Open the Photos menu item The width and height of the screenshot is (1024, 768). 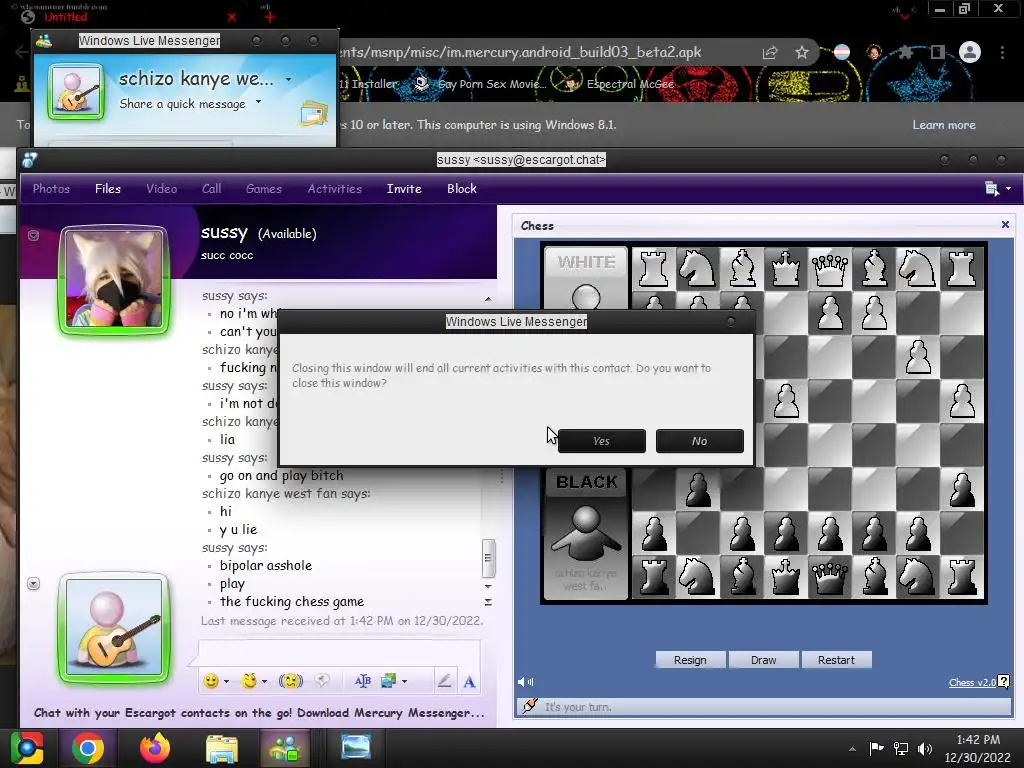pyautogui.click(x=51, y=189)
